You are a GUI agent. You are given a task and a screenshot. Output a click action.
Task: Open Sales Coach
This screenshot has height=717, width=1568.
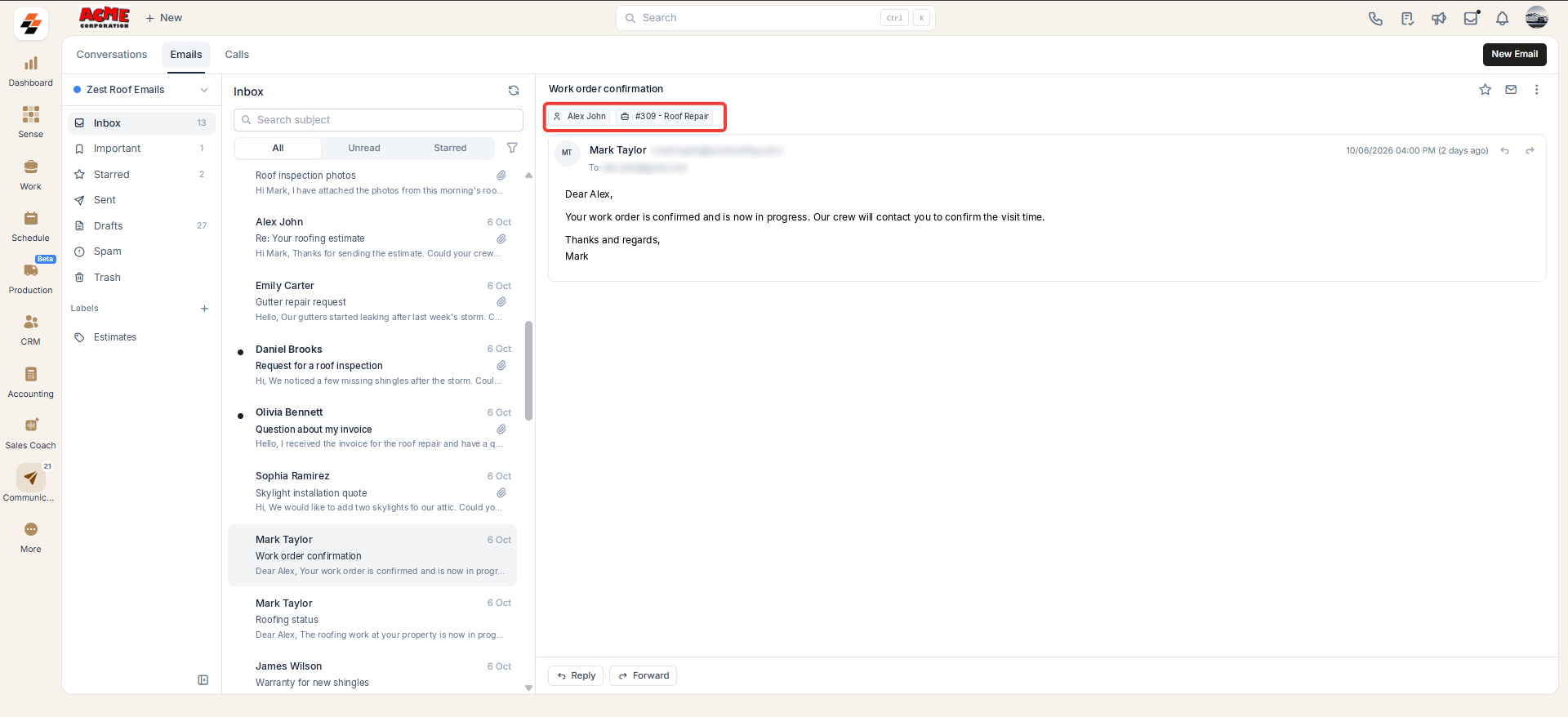[x=30, y=434]
